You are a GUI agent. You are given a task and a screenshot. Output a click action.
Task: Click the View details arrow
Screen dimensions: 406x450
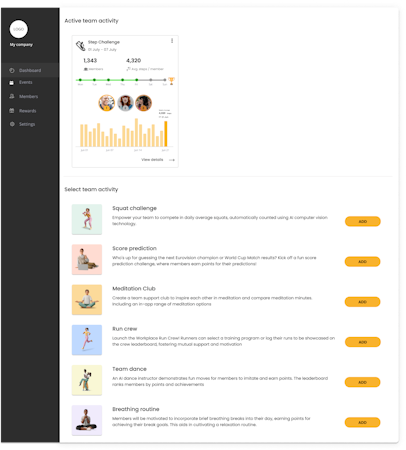coord(172,160)
